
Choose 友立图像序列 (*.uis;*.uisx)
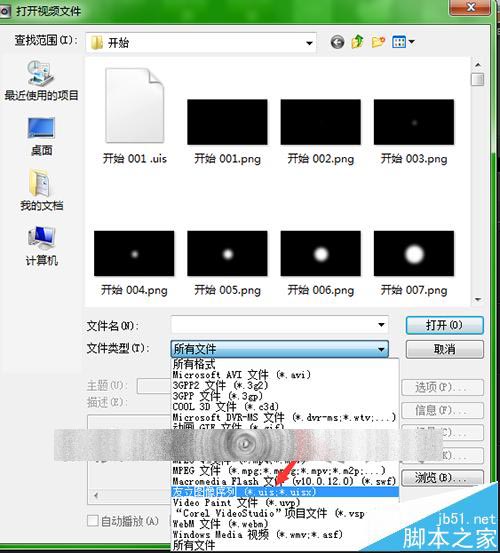click(x=285, y=492)
